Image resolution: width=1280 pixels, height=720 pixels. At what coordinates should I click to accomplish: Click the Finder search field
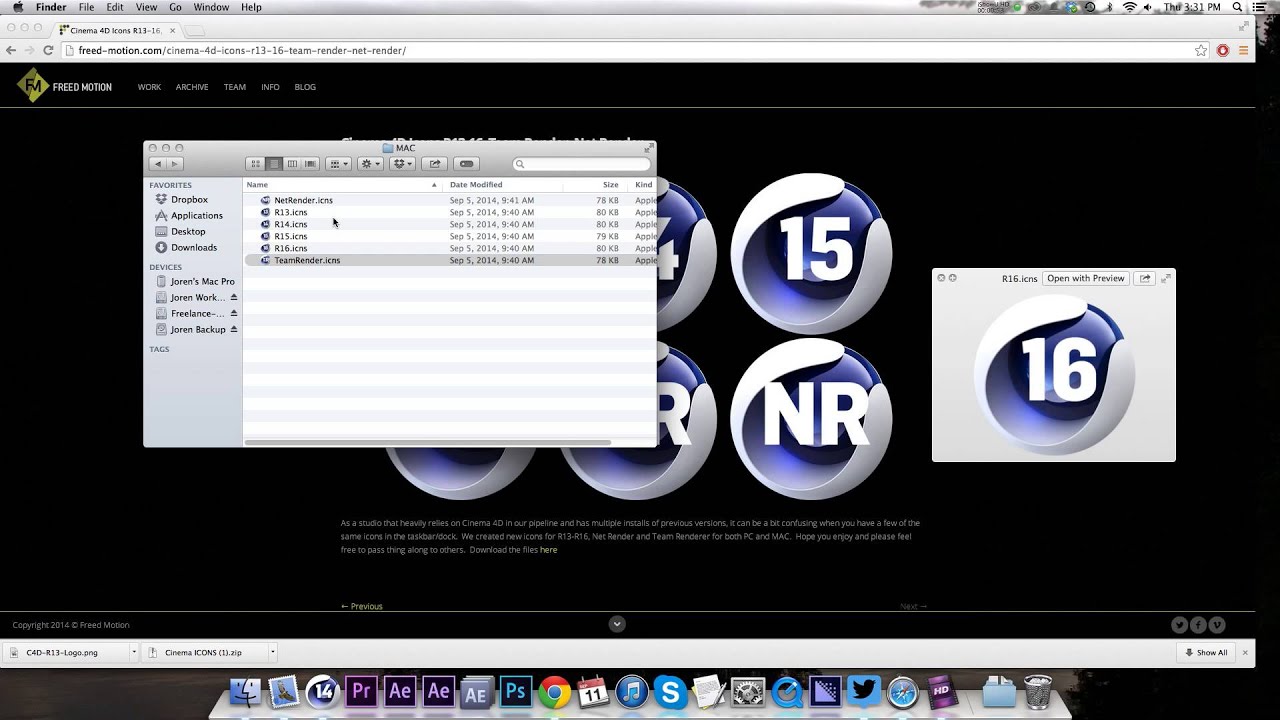[x=580, y=164]
